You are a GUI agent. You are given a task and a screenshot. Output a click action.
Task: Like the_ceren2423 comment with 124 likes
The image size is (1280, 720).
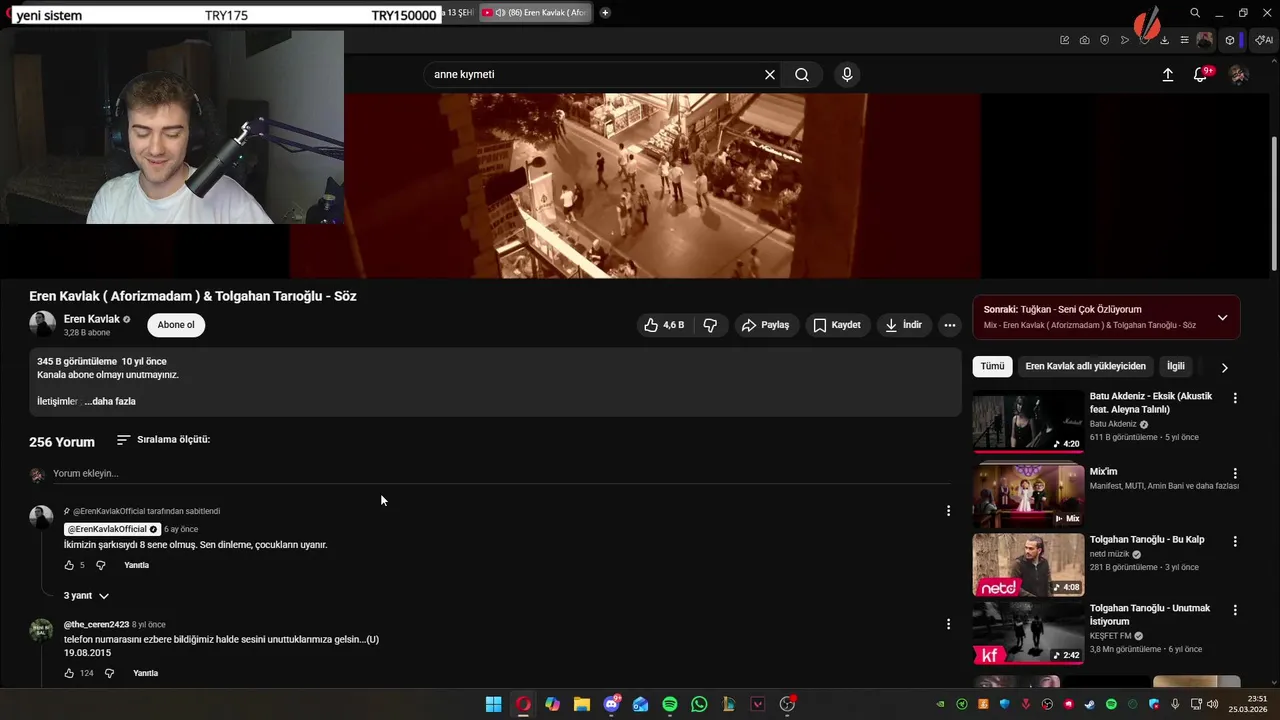(x=69, y=673)
